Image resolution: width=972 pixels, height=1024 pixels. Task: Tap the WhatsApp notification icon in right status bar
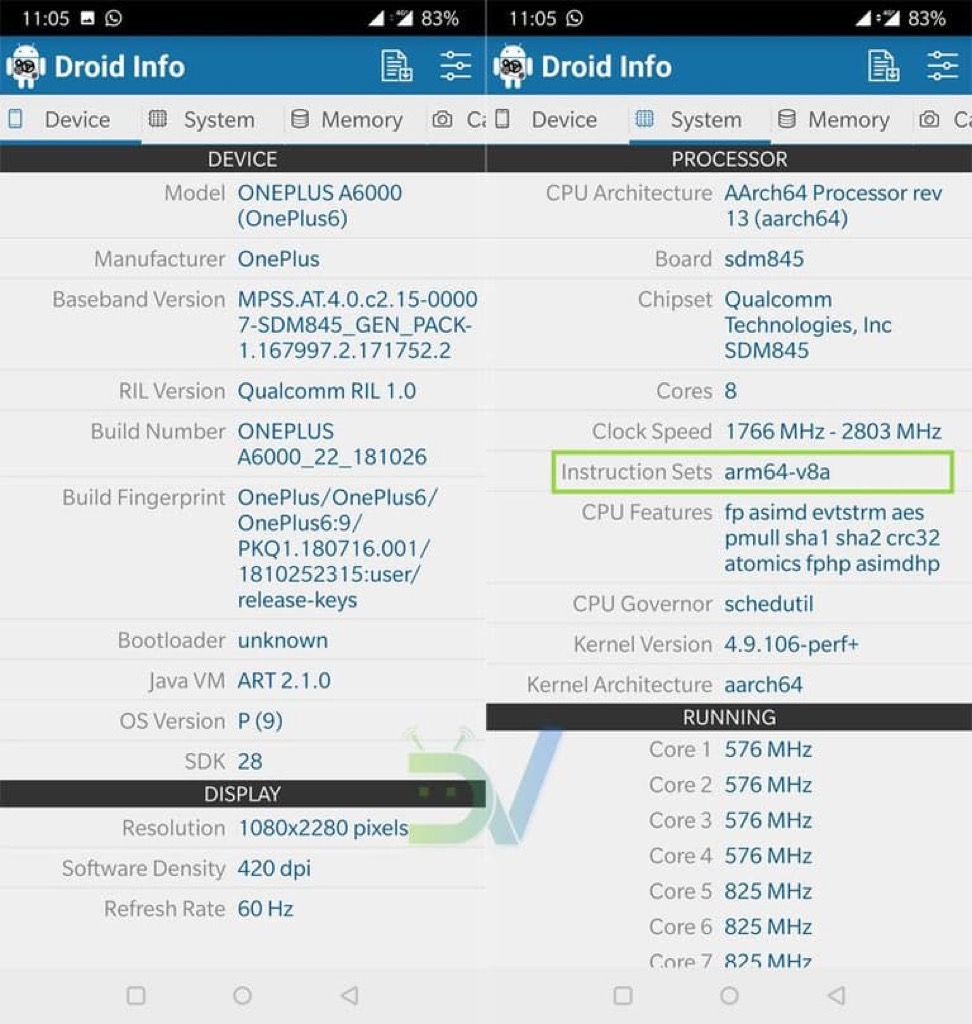pyautogui.click(x=574, y=18)
